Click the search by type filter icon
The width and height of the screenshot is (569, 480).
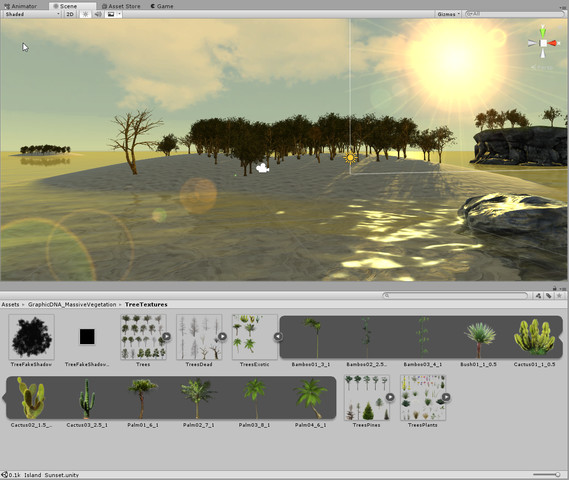(538, 296)
